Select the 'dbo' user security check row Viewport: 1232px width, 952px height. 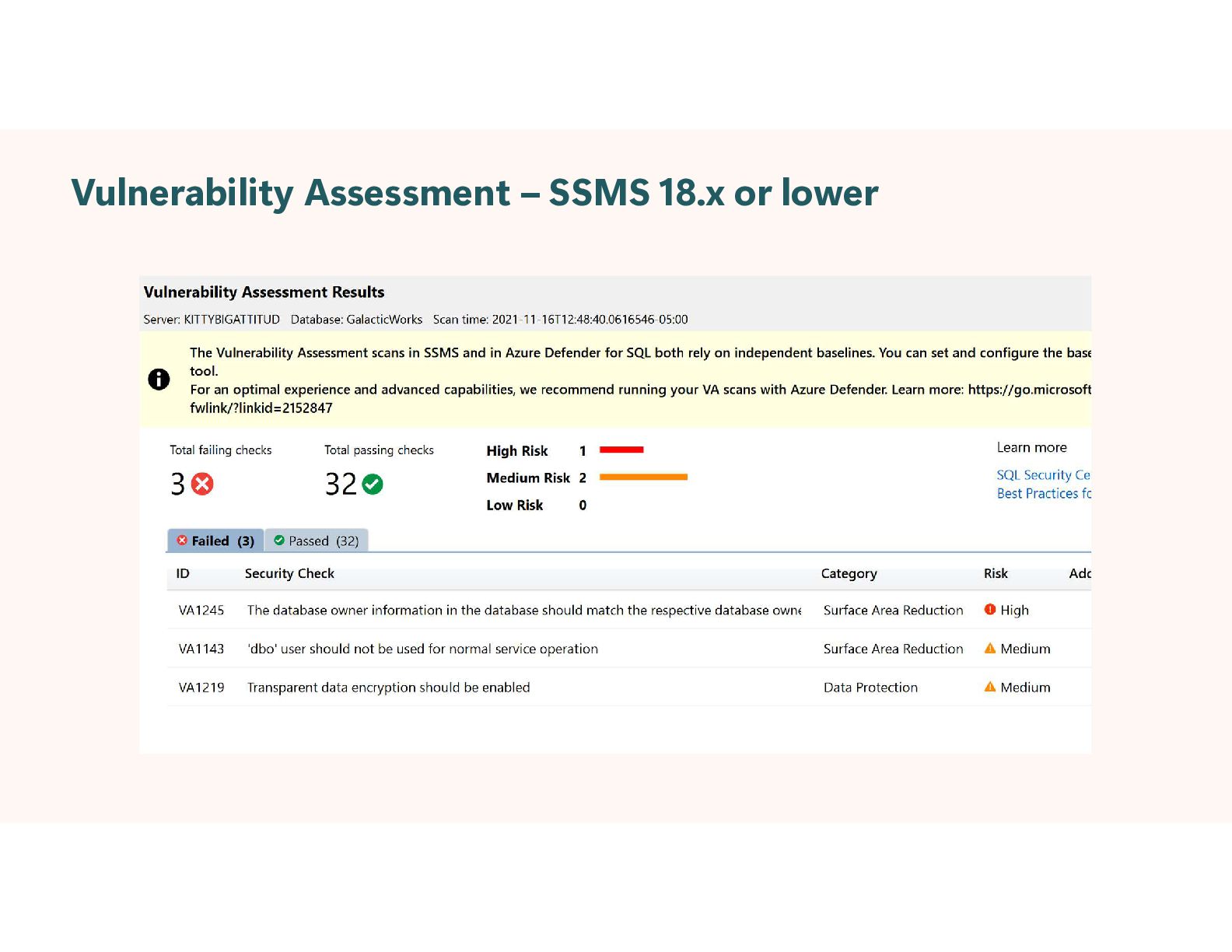[x=629, y=649]
